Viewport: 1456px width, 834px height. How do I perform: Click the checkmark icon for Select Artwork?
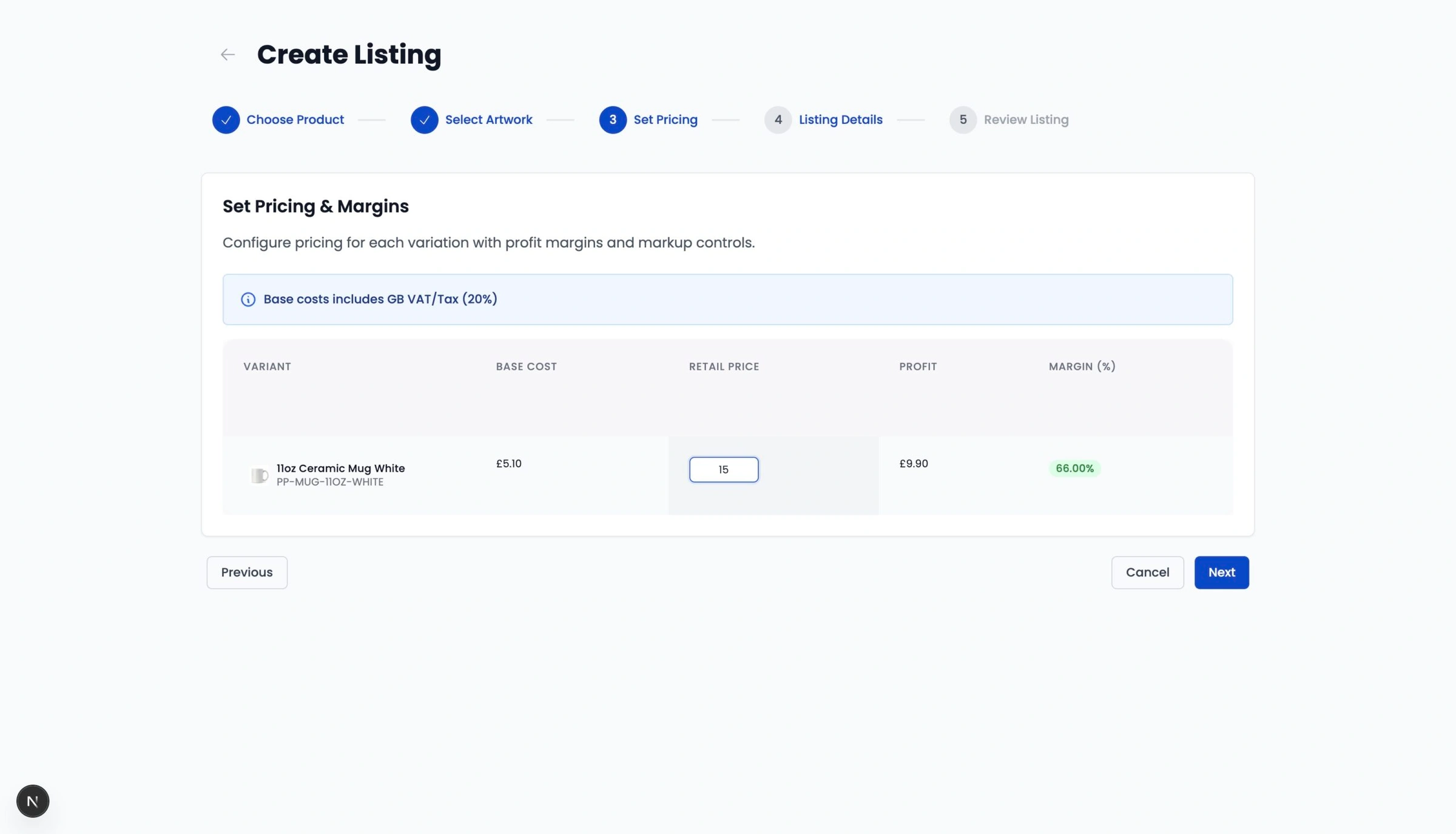pyautogui.click(x=424, y=120)
